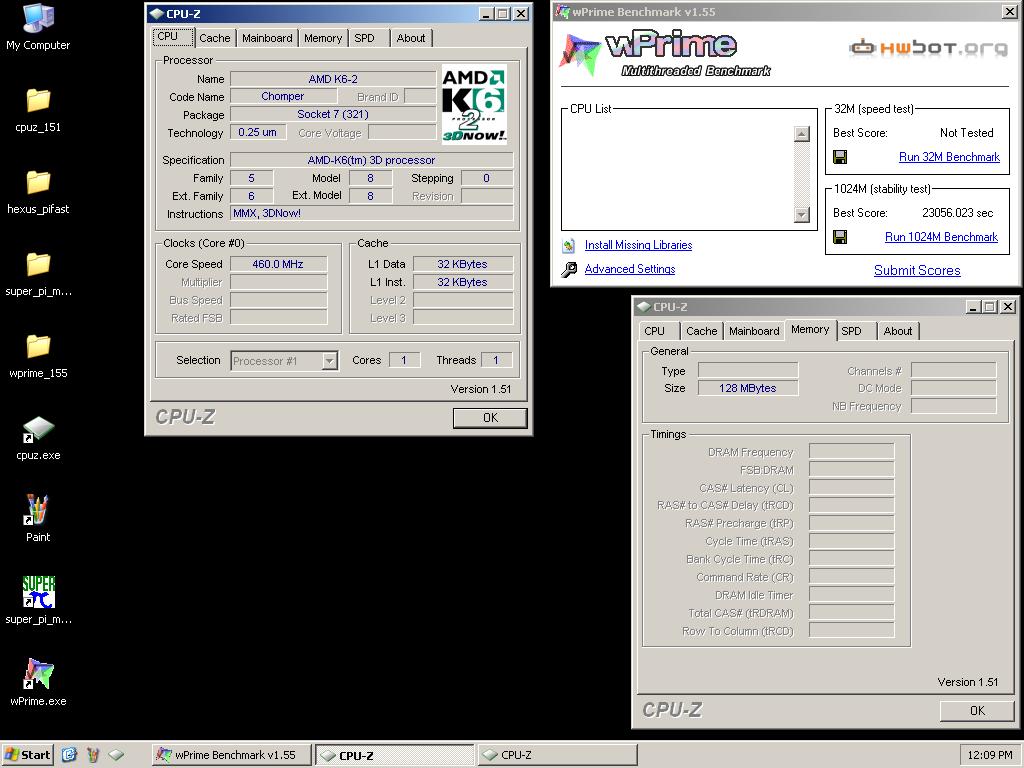Click the L1 Data 32 KBytes value
Image resolution: width=1024 pixels, height=768 pixels.
click(462, 264)
